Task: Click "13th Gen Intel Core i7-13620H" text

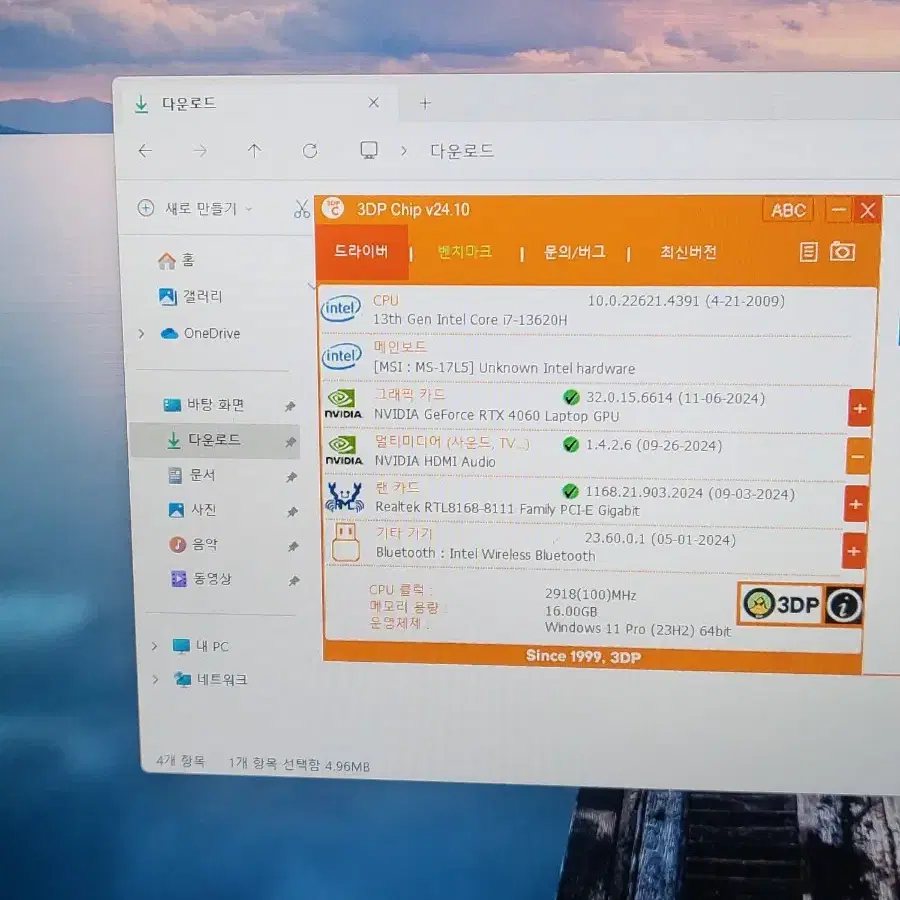Action: pyautogui.click(x=470, y=320)
